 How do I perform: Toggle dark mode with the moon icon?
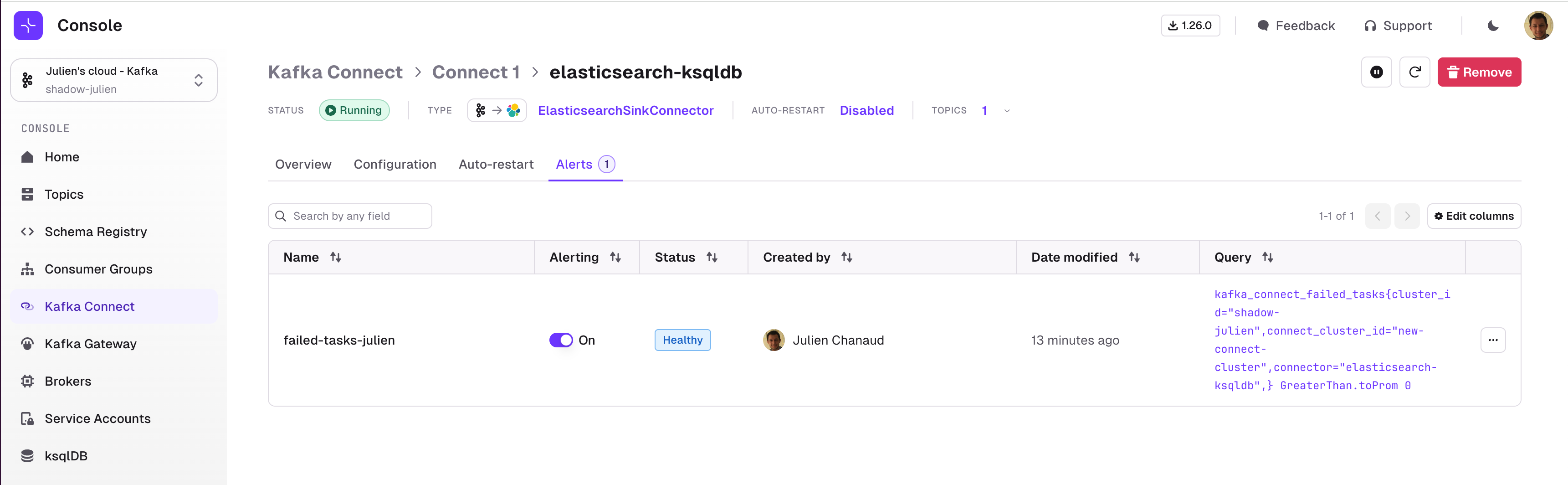click(1492, 26)
